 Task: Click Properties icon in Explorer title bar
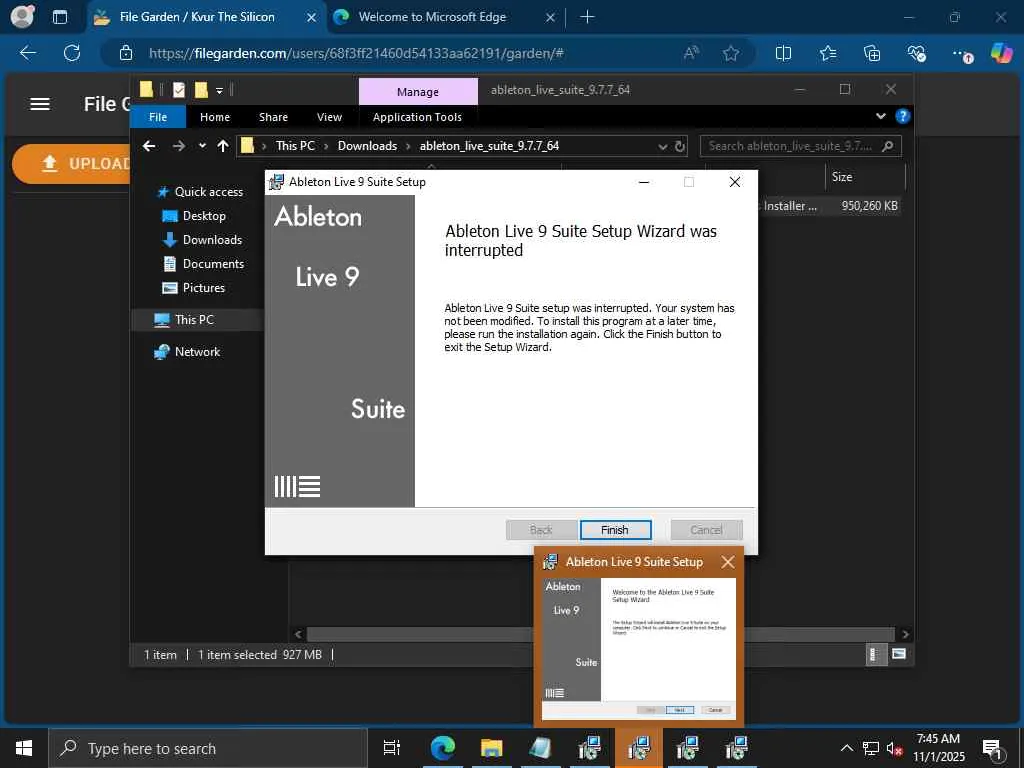(x=179, y=90)
